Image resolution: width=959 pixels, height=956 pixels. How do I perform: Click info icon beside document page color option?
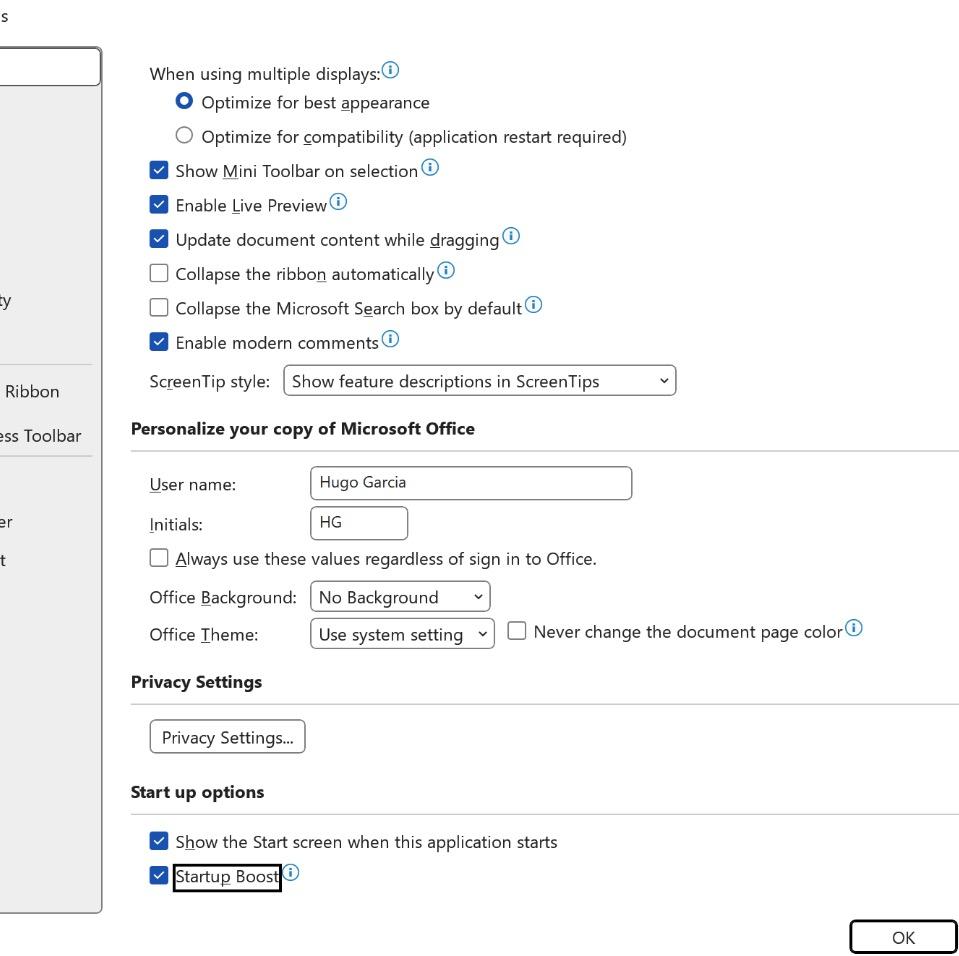point(854,628)
